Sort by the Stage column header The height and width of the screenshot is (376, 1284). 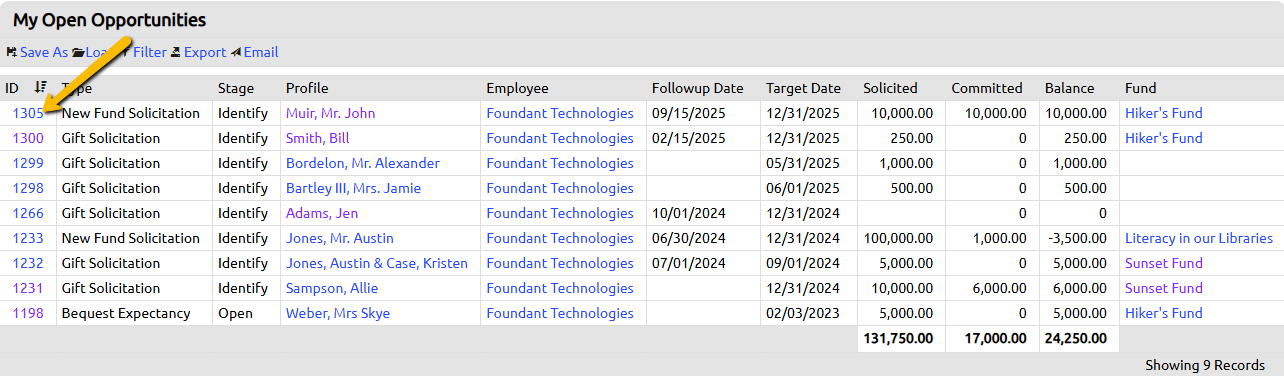coord(236,88)
